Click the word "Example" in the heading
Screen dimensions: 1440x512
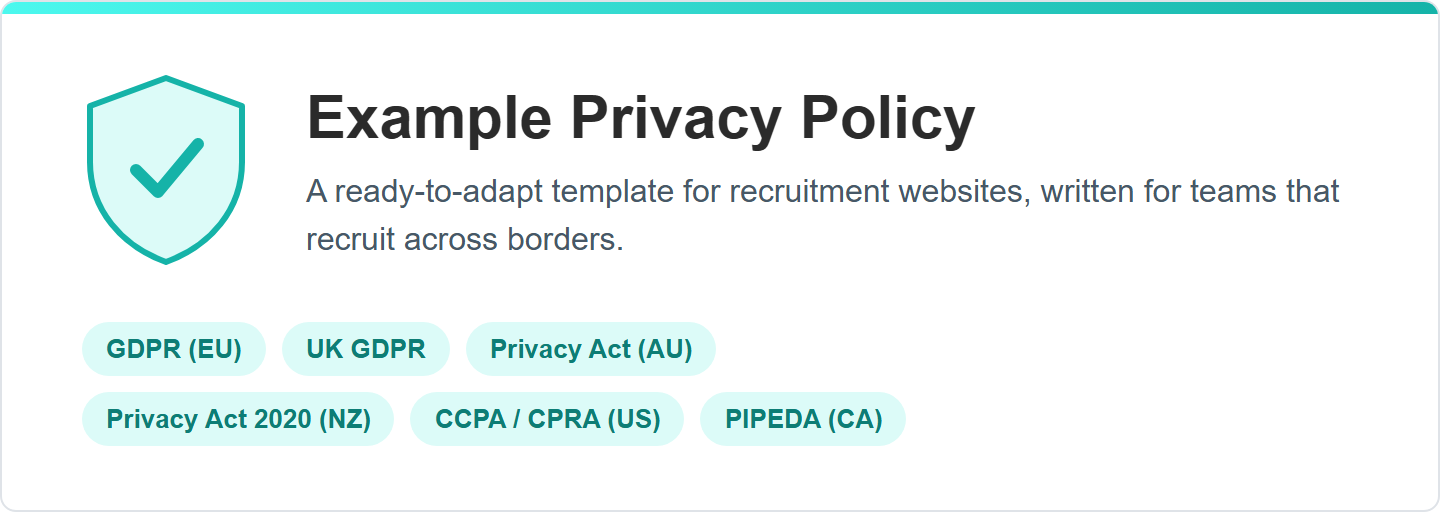(429, 118)
